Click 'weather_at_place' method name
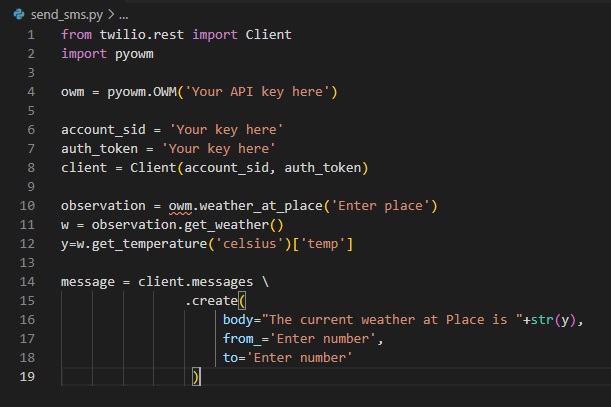Screen dimensions: 611x407 [261, 206]
